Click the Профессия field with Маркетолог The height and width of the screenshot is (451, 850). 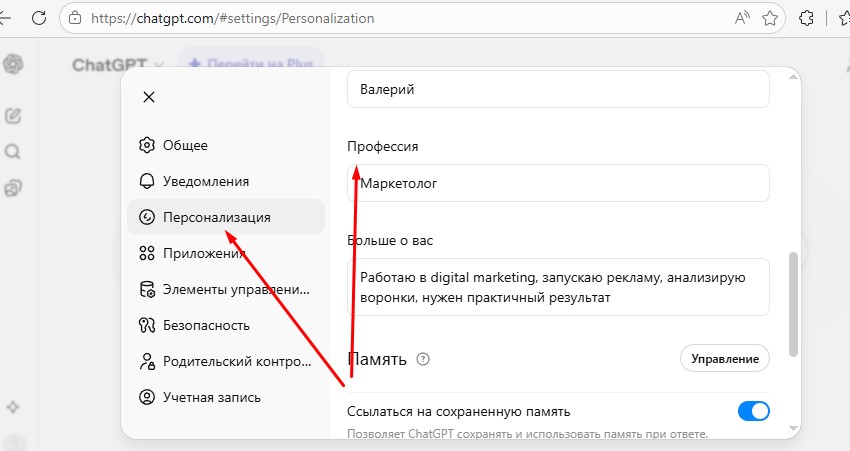click(x=558, y=183)
